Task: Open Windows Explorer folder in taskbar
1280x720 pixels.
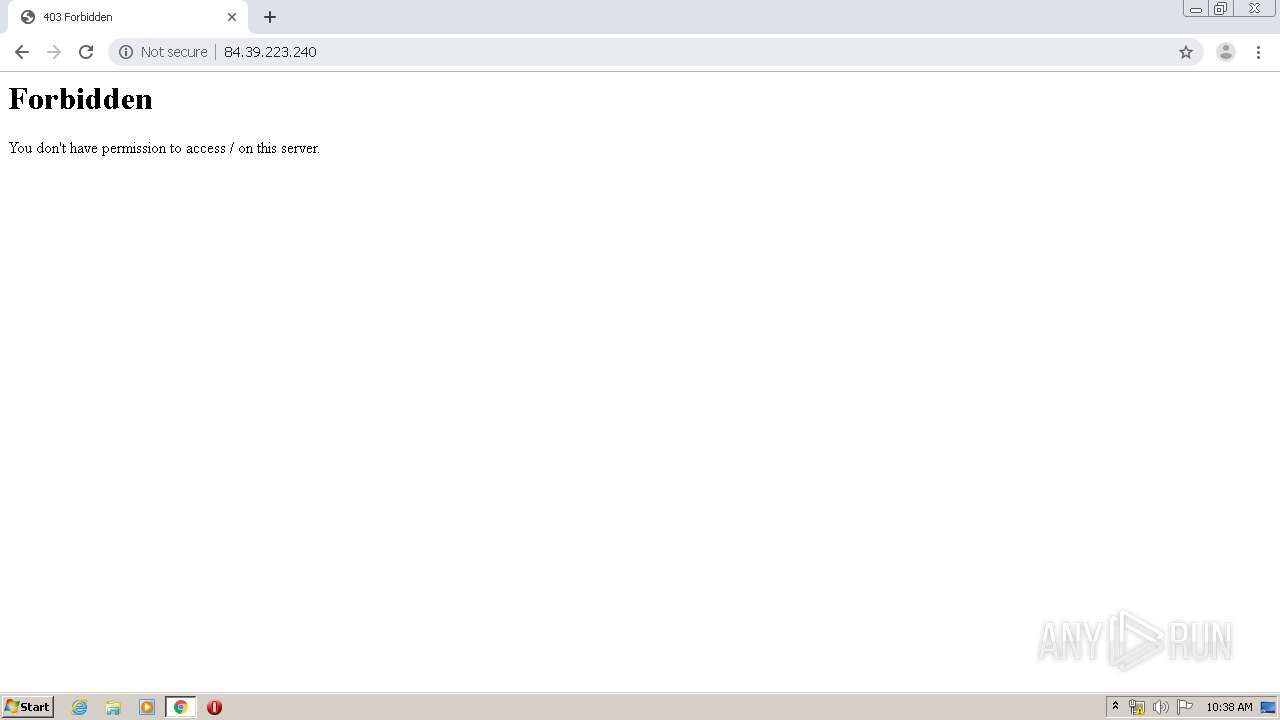Action: click(113, 707)
